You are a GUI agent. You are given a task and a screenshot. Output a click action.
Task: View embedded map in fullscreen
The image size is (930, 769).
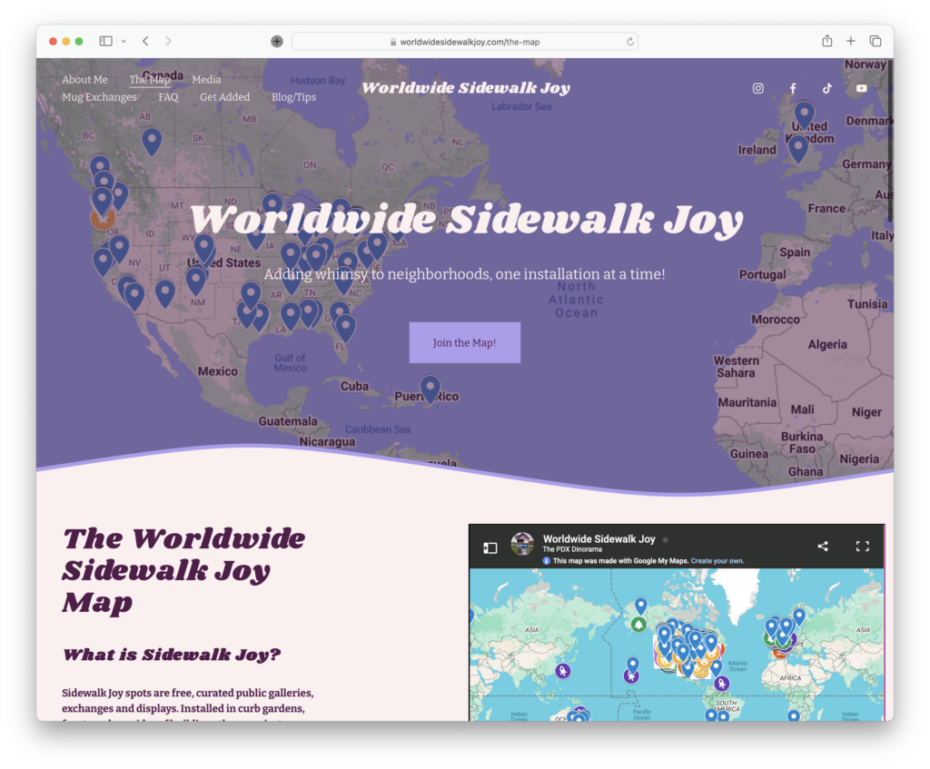point(862,546)
